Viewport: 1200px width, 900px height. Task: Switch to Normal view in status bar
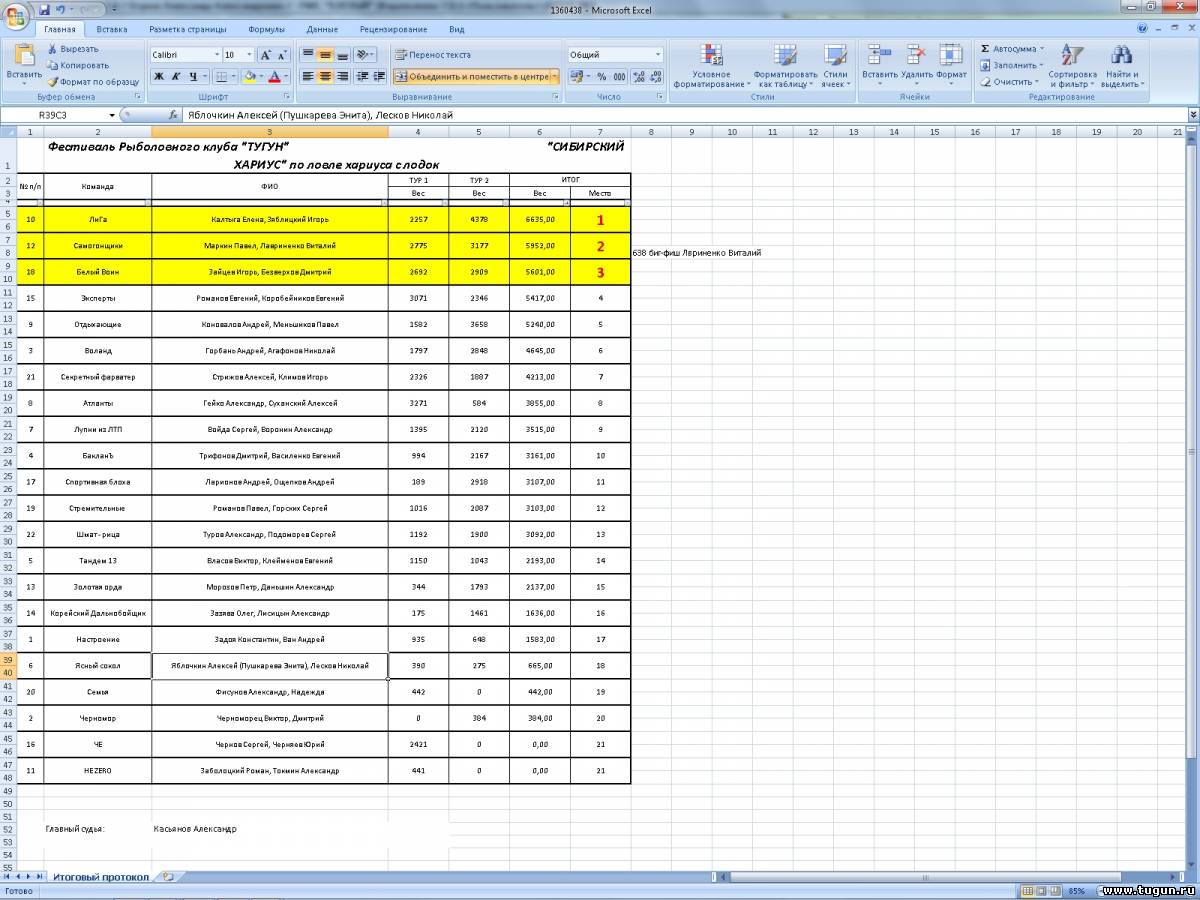tap(1027, 890)
